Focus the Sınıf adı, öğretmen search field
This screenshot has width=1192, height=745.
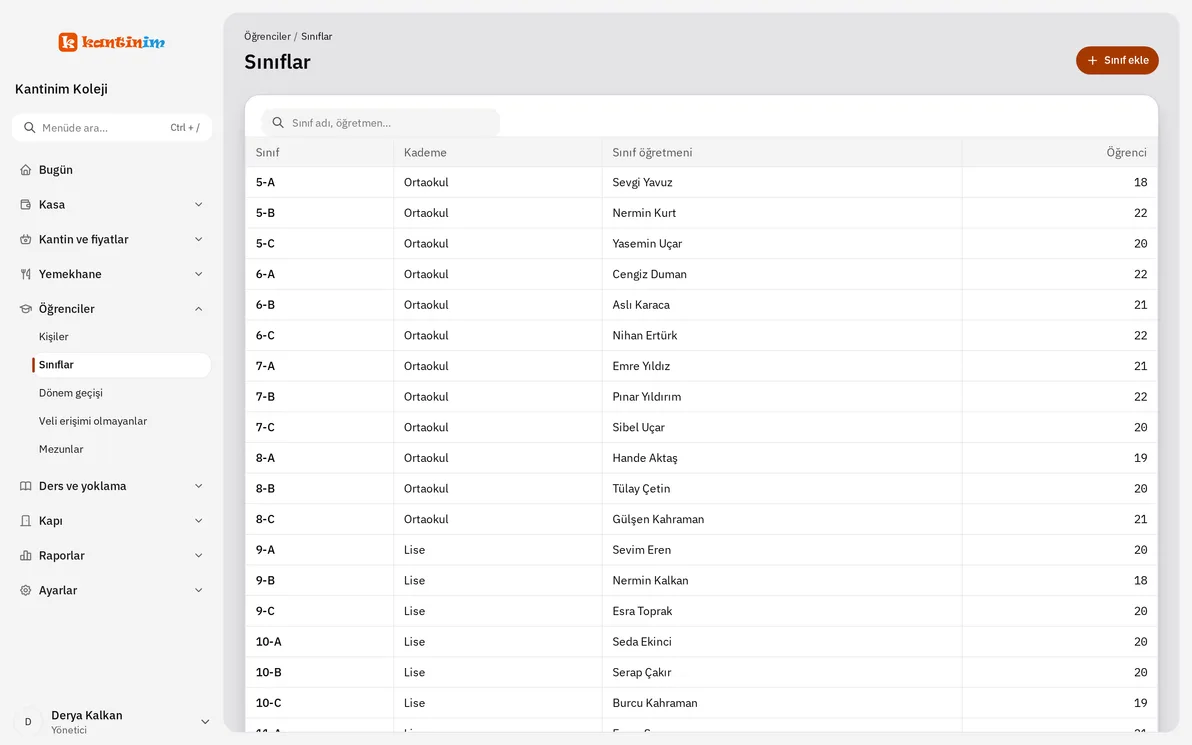point(381,122)
